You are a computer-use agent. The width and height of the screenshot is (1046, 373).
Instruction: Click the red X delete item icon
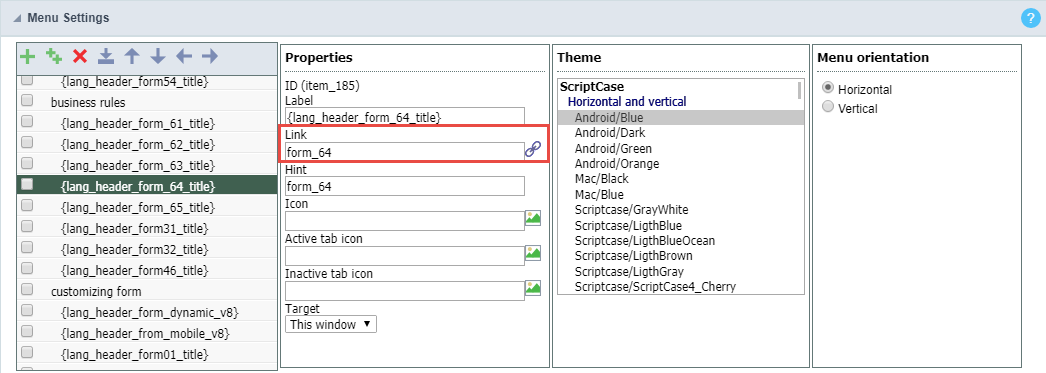coord(80,57)
